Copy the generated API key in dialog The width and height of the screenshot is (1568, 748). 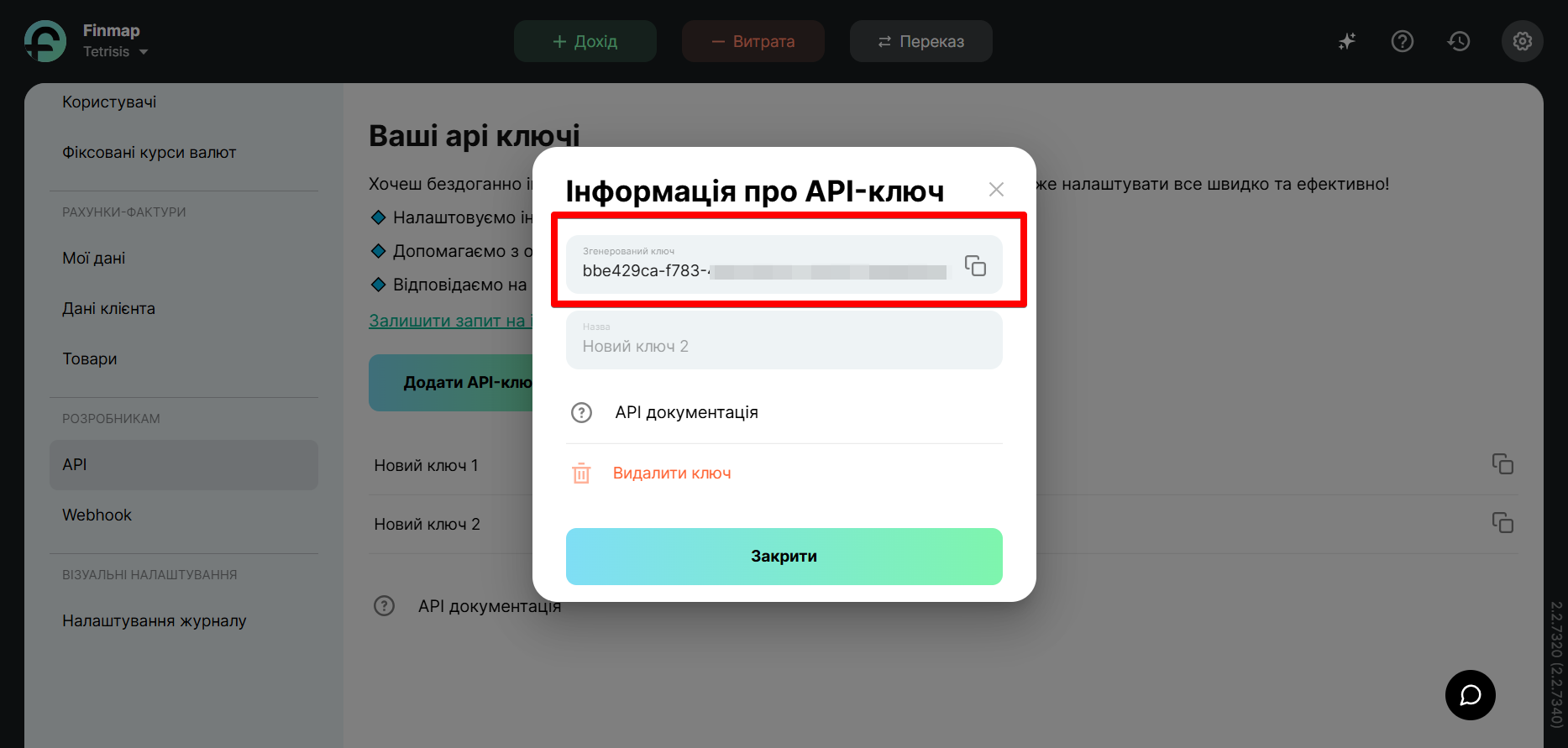[x=975, y=266]
